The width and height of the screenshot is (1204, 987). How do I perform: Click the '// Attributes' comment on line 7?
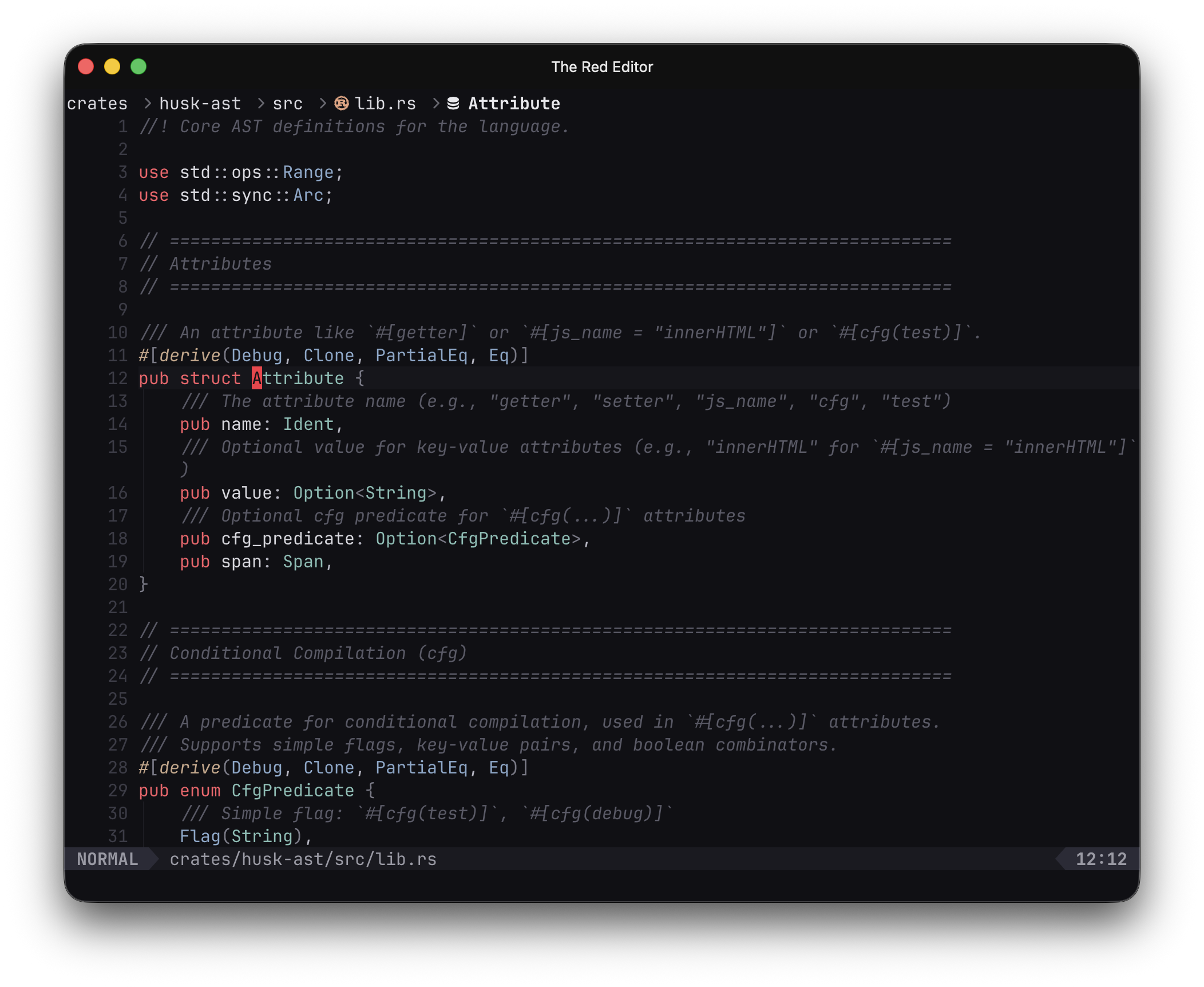point(205,264)
